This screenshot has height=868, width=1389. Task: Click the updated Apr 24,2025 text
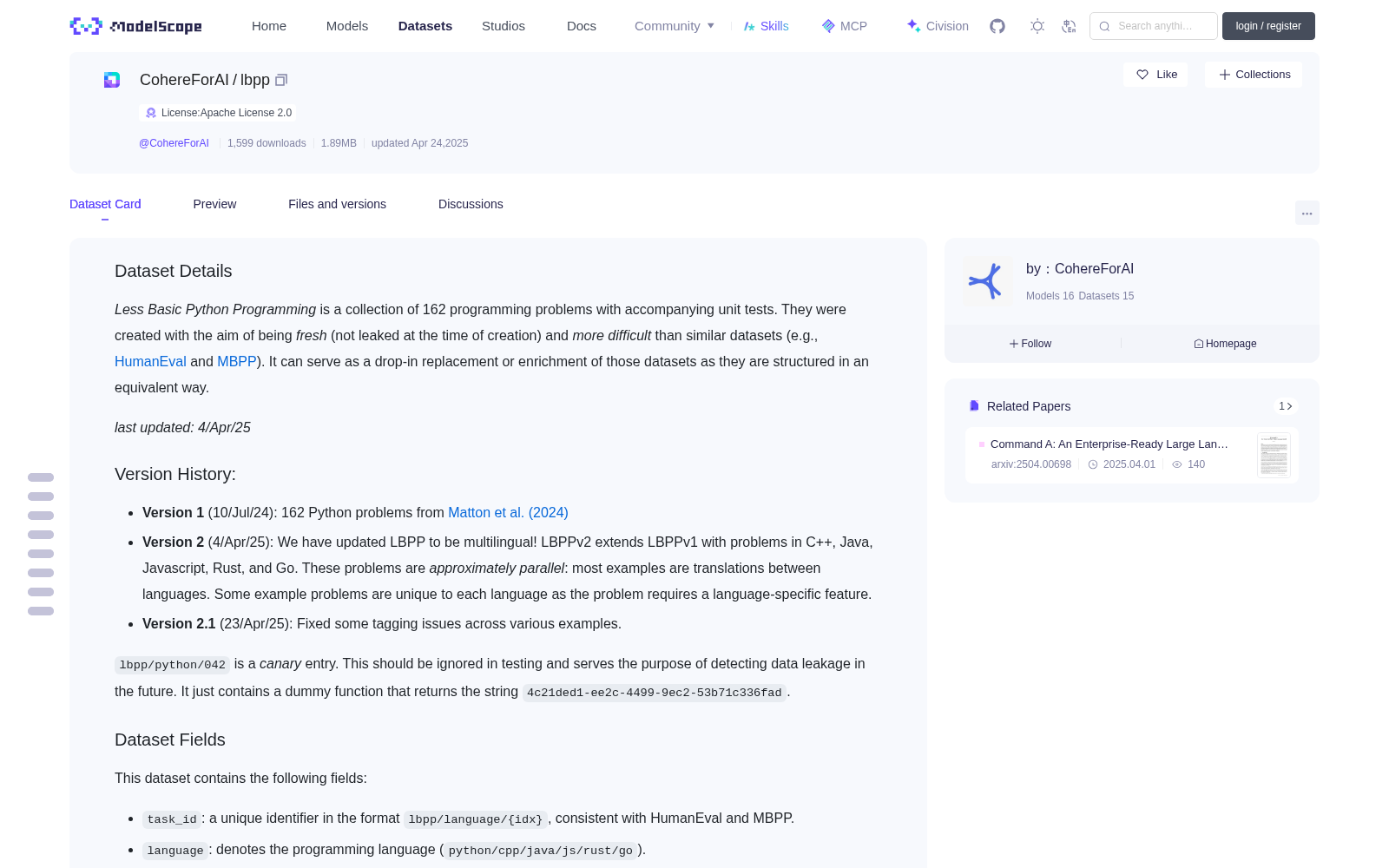click(x=419, y=143)
